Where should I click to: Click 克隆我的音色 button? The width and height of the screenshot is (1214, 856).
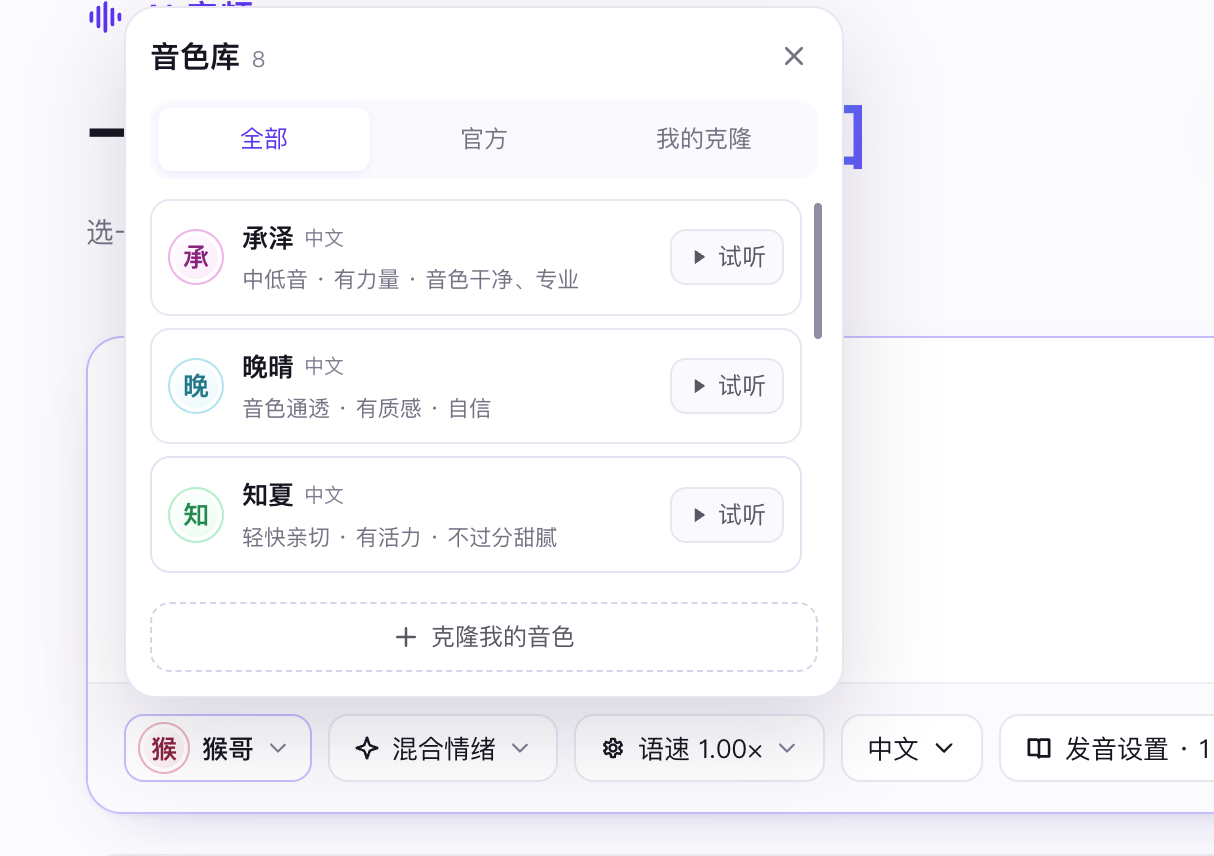coord(484,637)
